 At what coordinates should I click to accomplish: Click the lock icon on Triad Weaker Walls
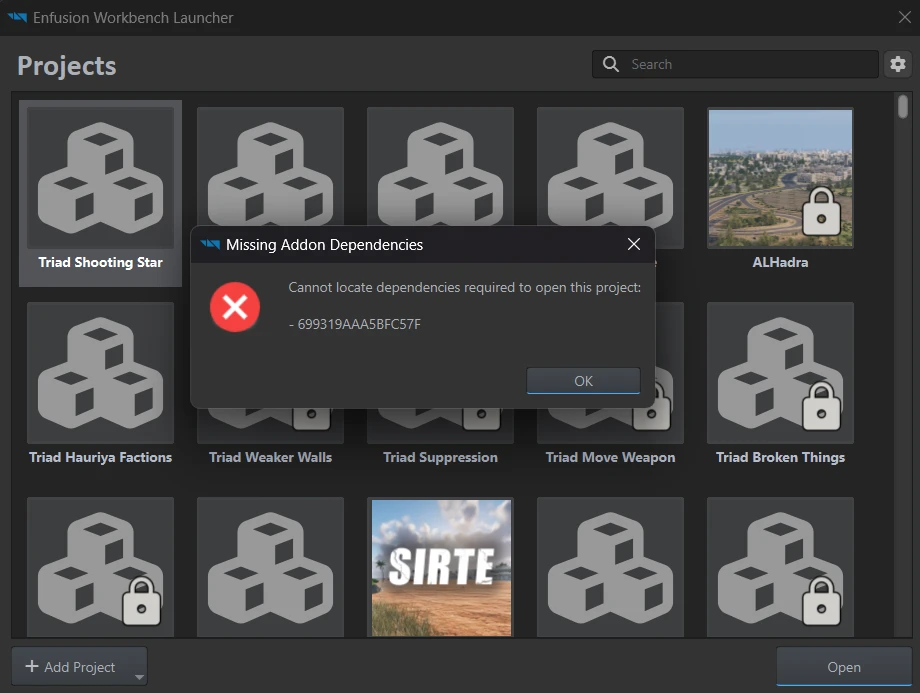click(x=312, y=418)
